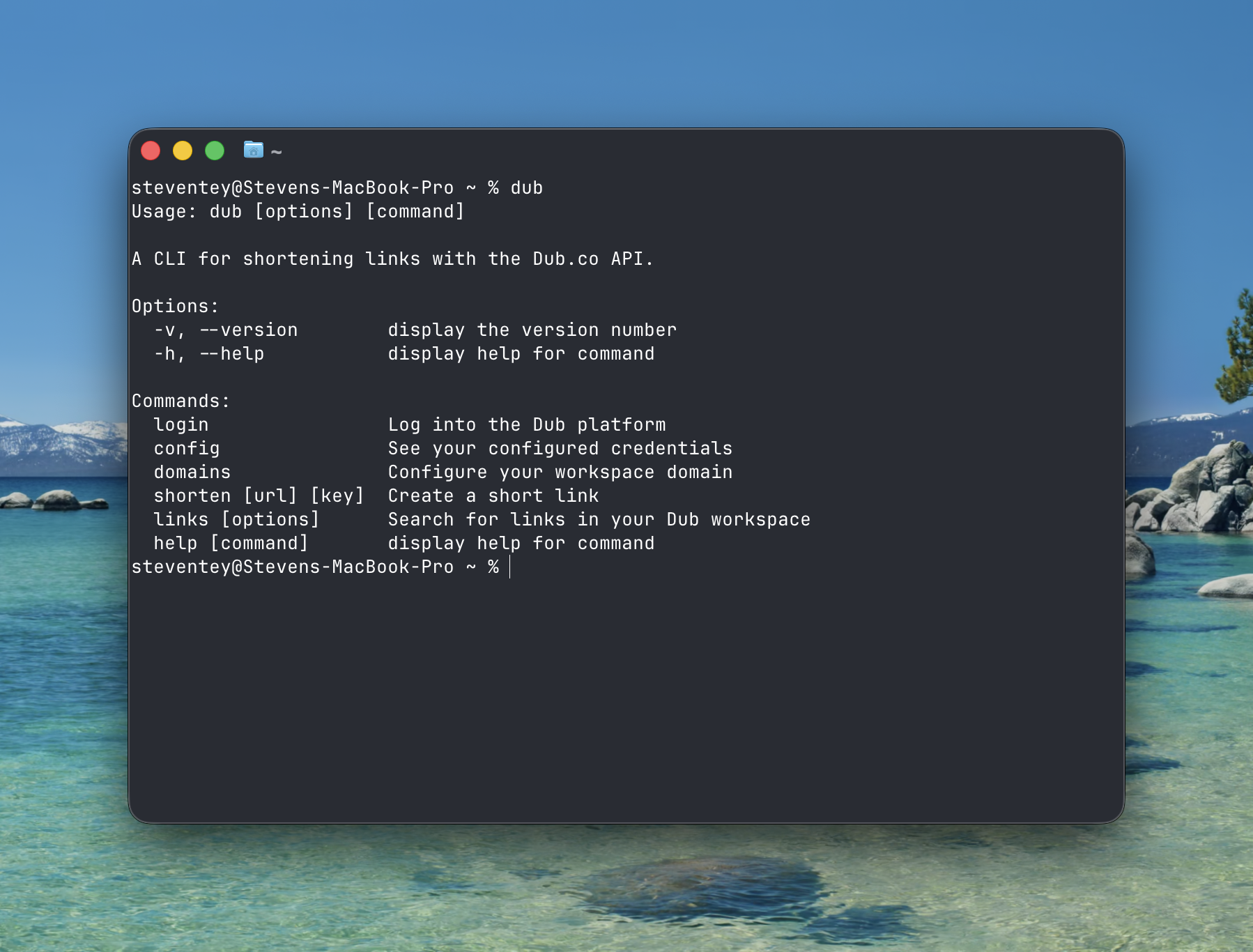Click the 'Options:' heading
Screen dimensions: 1253x952
pyautogui.click(x=176, y=307)
